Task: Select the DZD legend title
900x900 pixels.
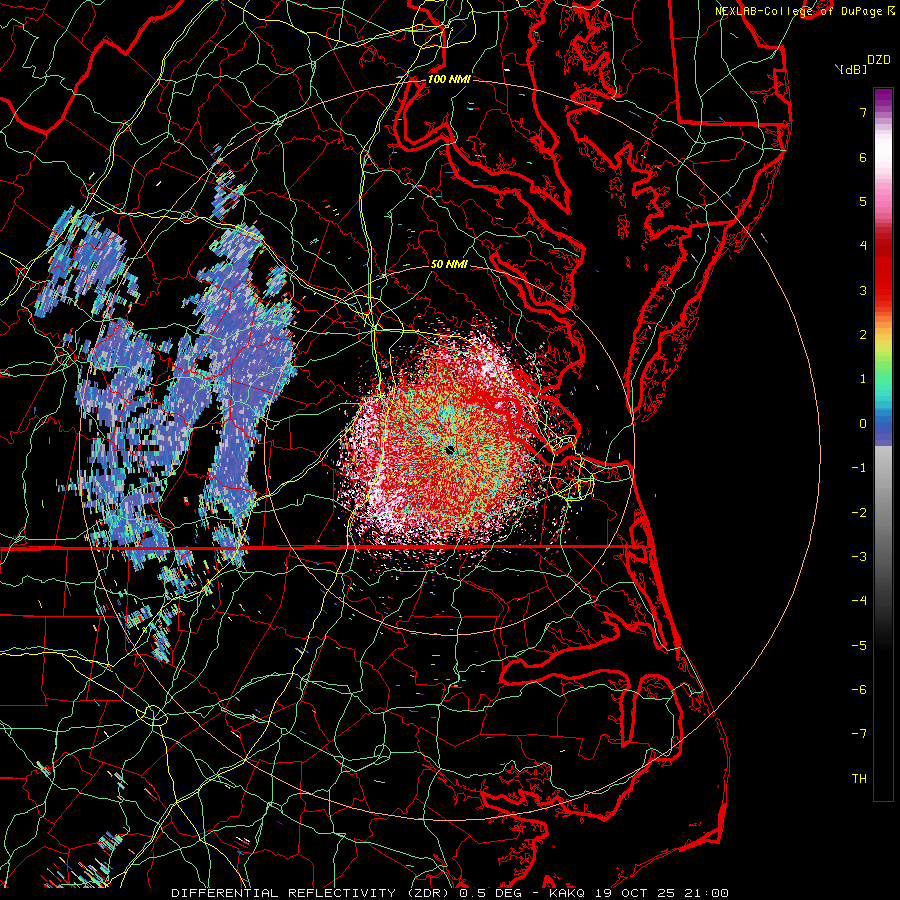Action: click(879, 60)
